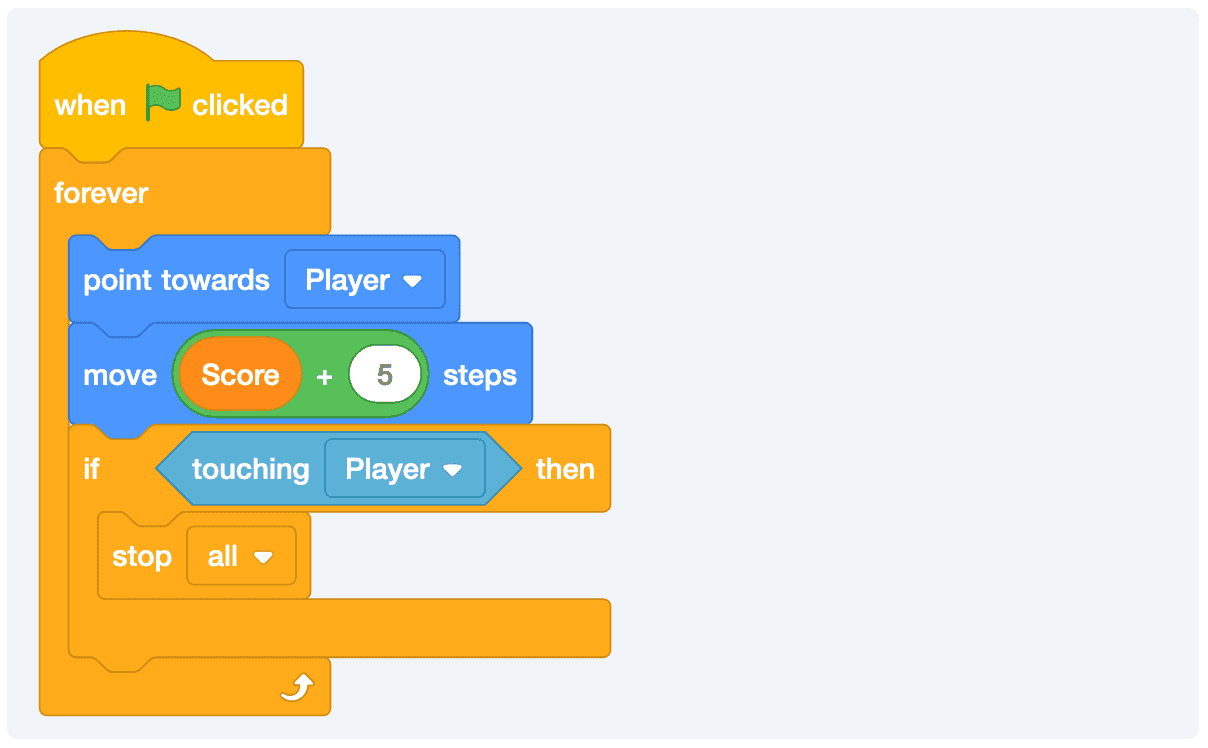Expand the "all" dropdown in the stop block
Viewport: 1208px width, 748px height.
point(241,557)
